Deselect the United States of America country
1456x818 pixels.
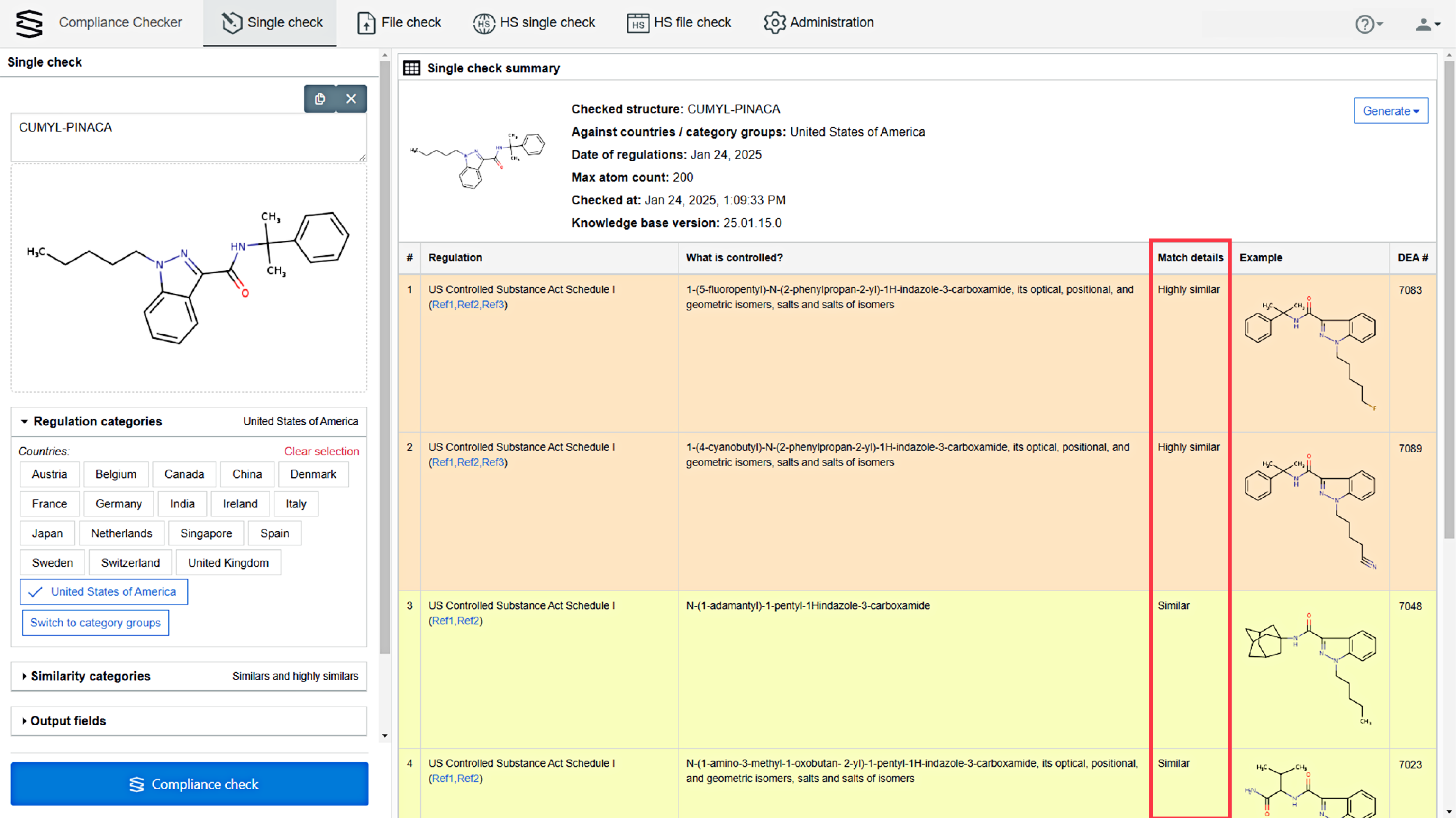[104, 591]
